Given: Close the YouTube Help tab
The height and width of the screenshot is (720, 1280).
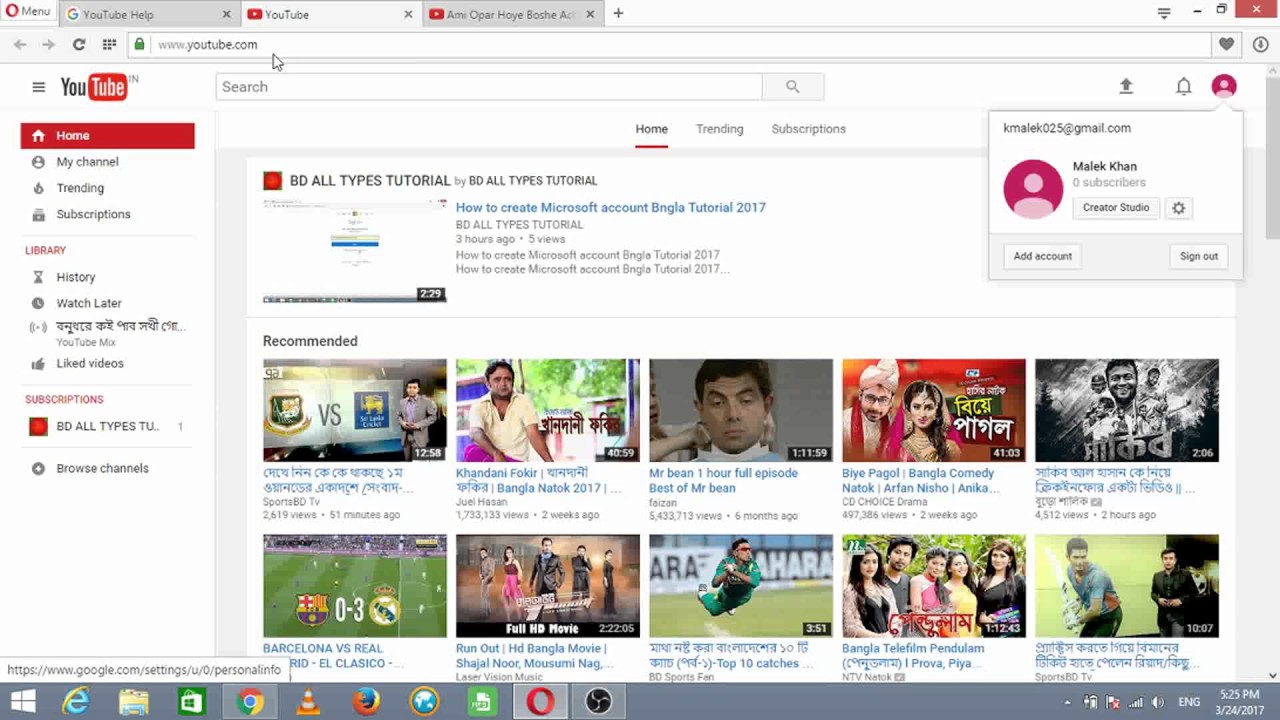Looking at the screenshot, I should point(226,14).
